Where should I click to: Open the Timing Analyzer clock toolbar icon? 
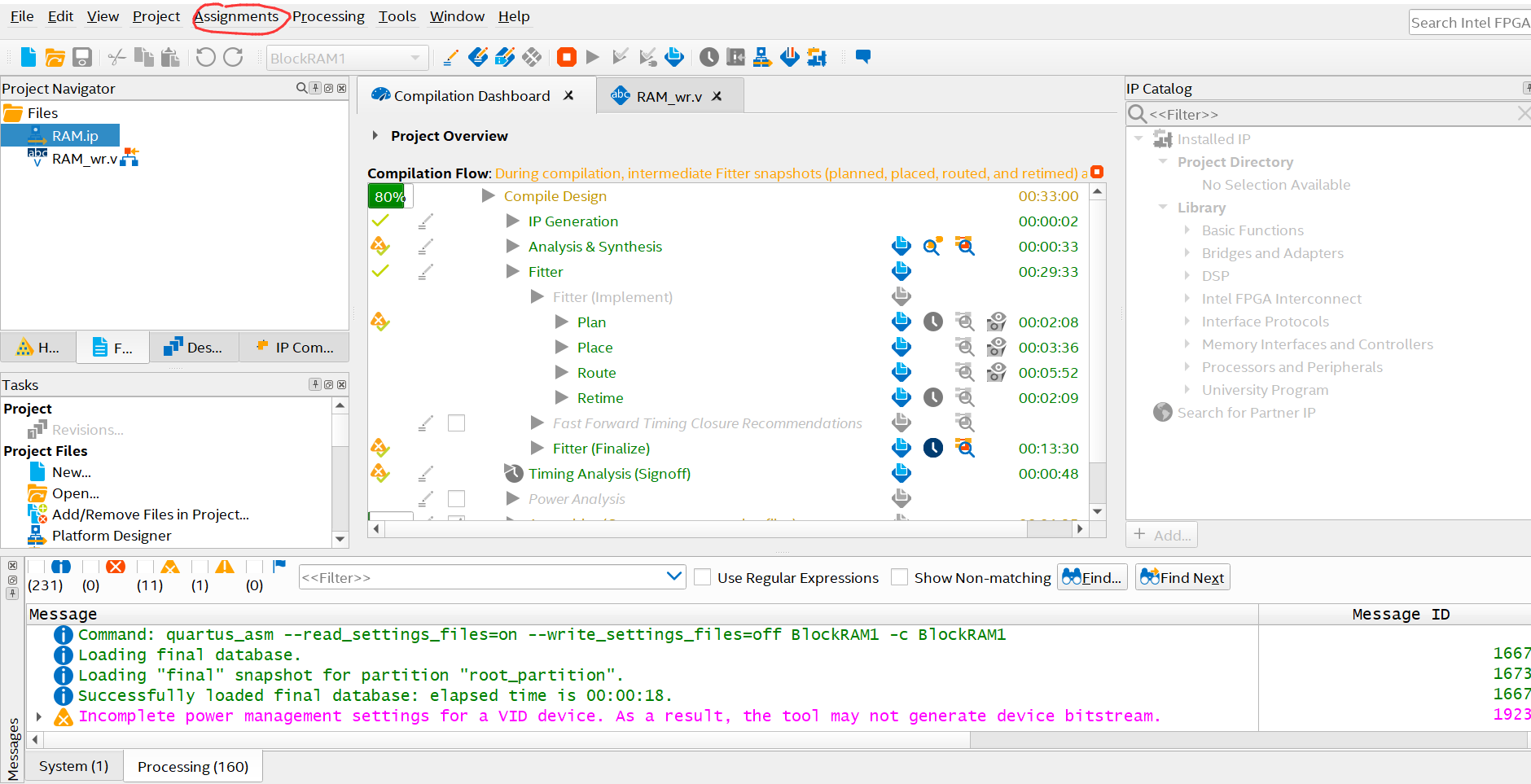tap(709, 57)
